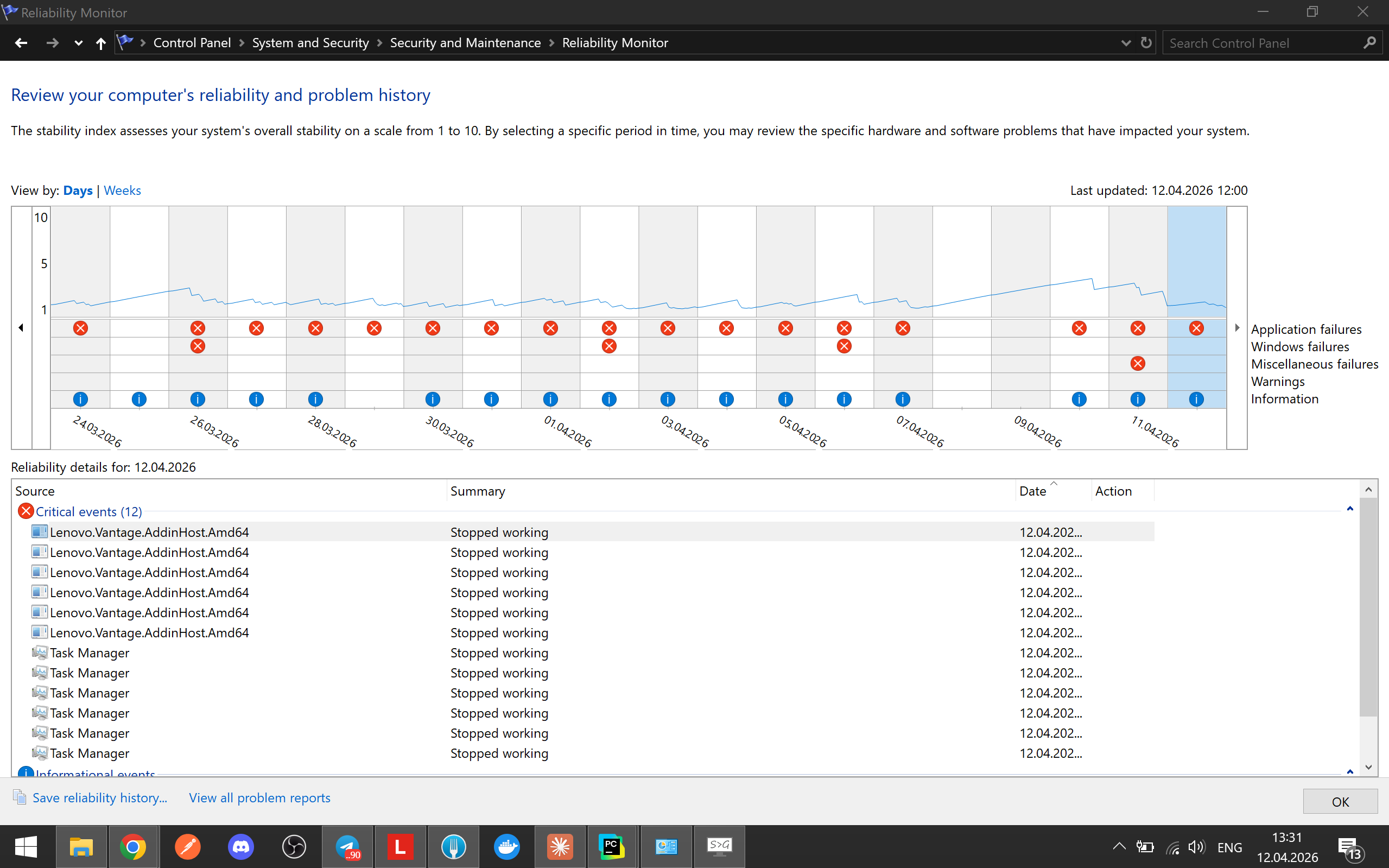
Task: Click the View all problem reports link
Action: [259, 797]
